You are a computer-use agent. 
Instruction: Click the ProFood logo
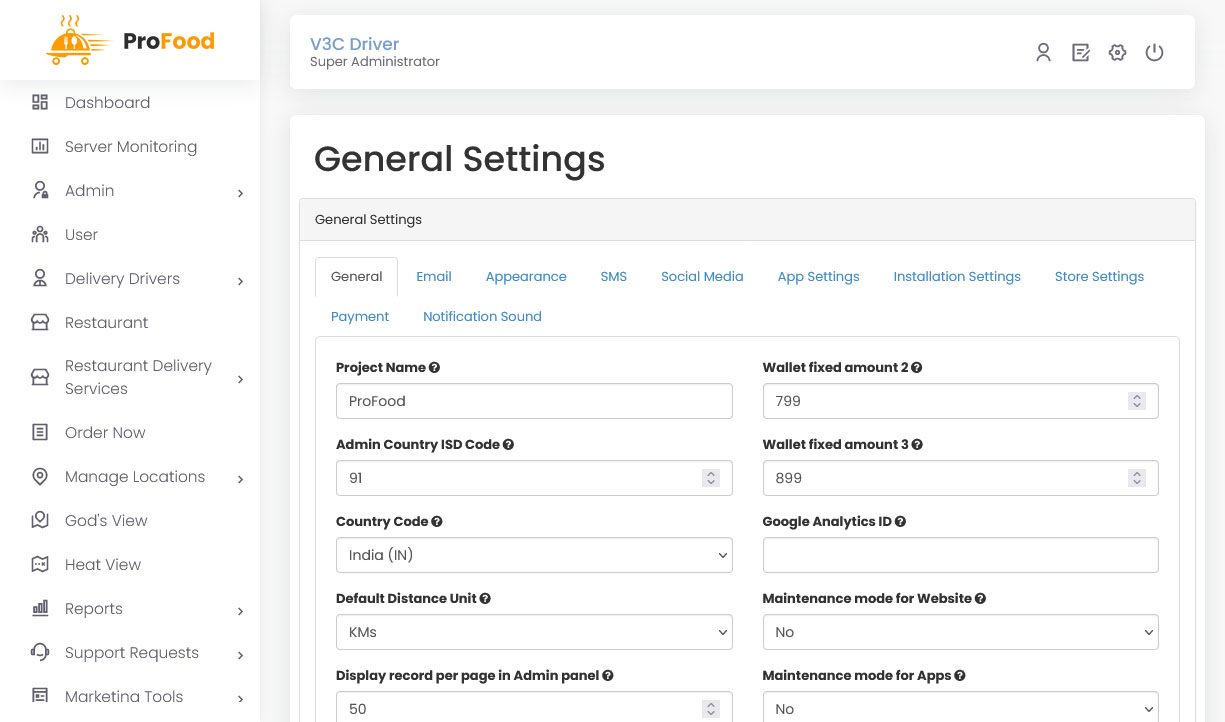point(130,41)
